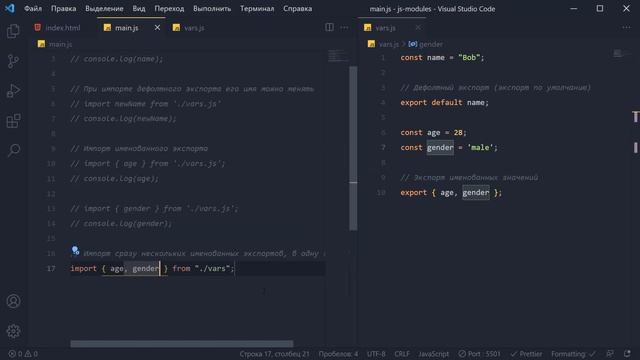The image size is (640, 360).
Task: Change language mode via JavaScript item
Action: 433,354
